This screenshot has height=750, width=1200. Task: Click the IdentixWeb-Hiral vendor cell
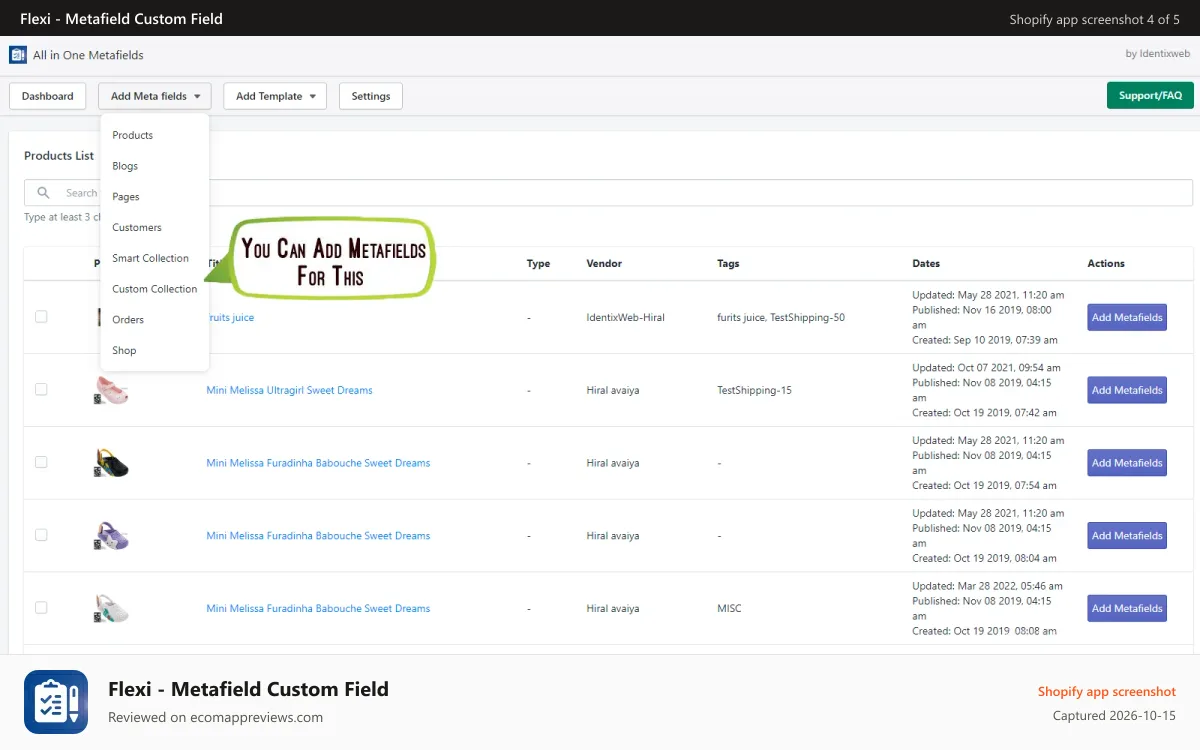click(625, 317)
